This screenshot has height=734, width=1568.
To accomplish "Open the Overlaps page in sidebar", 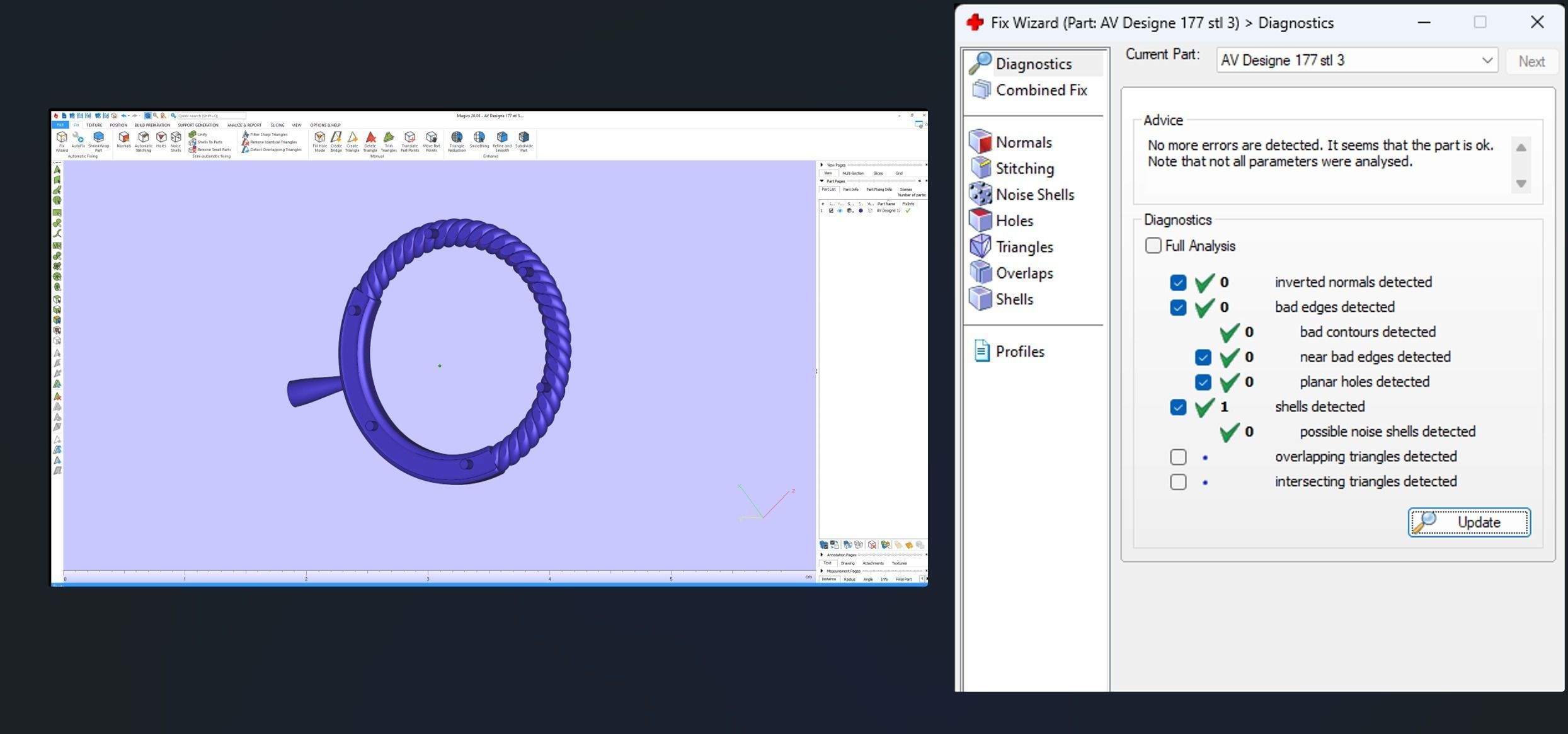I will point(1024,273).
